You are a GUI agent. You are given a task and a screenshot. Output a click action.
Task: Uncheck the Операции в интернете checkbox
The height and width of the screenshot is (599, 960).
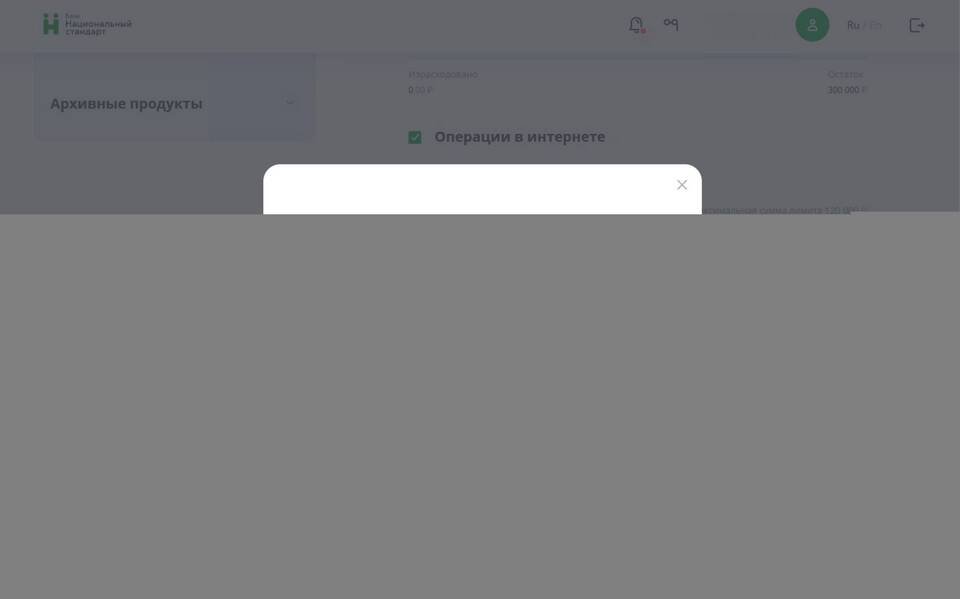pyautogui.click(x=414, y=137)
